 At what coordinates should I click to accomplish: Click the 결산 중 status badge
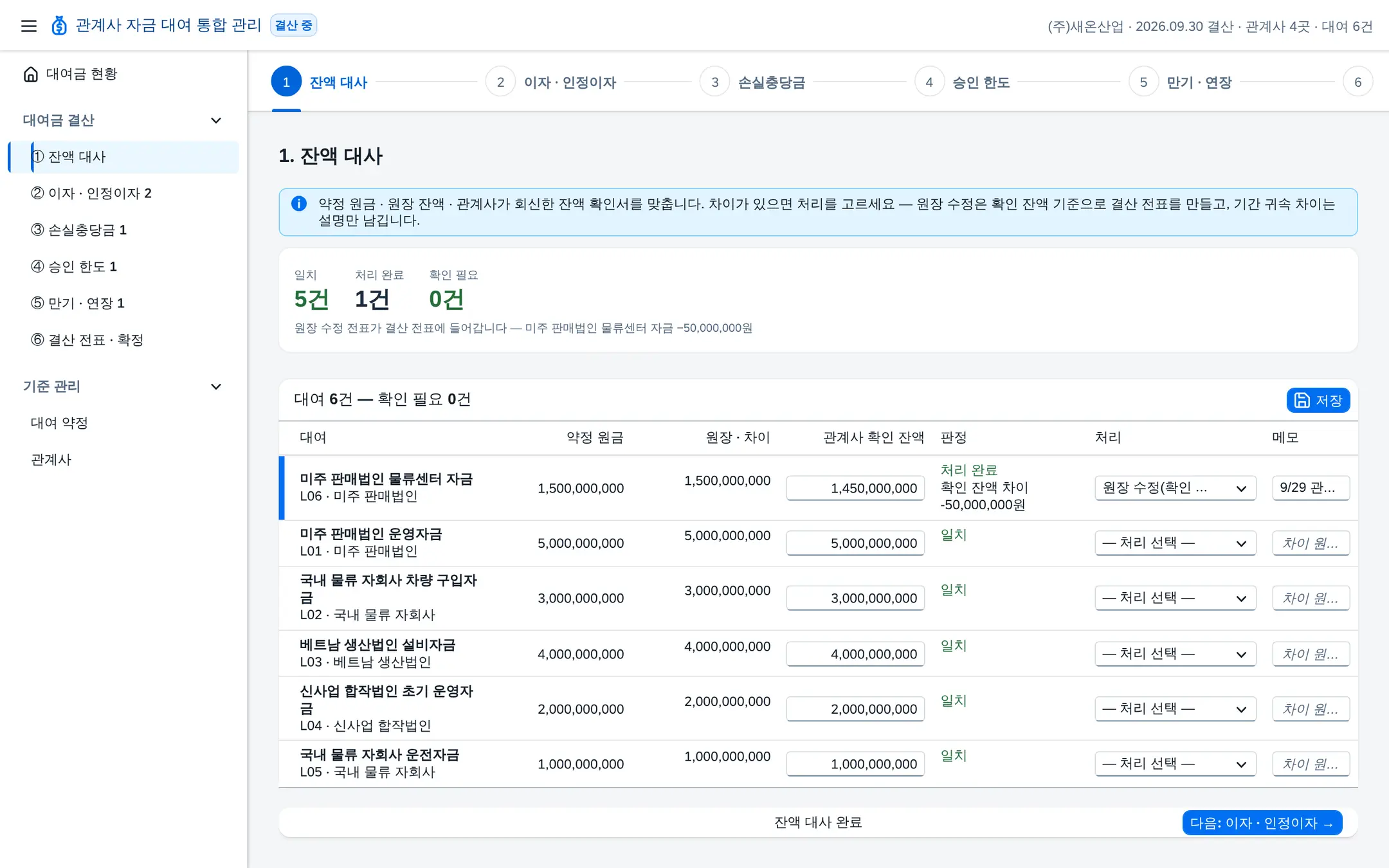click(x=293, y=26)
